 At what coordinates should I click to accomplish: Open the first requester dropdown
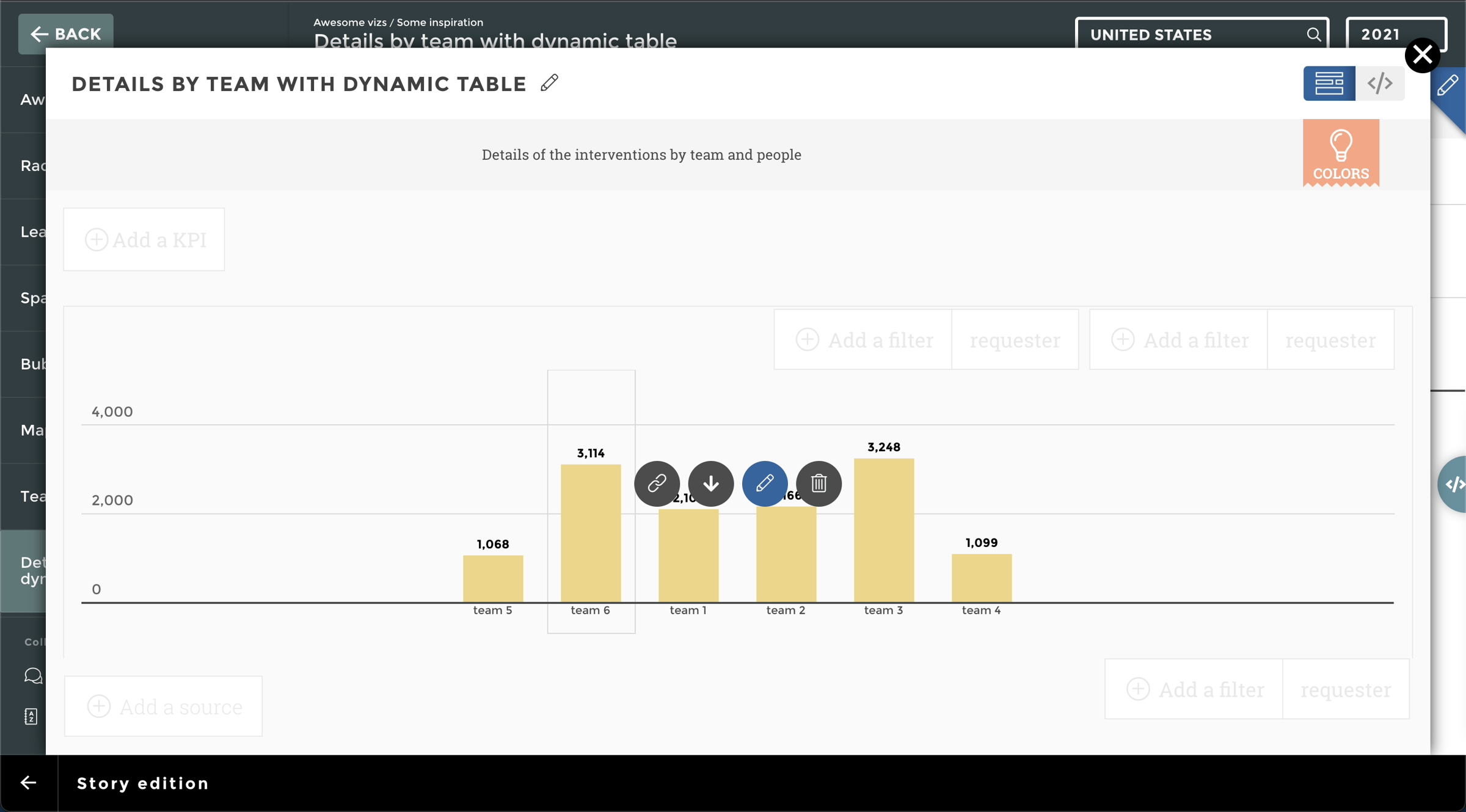[1015, 339]
